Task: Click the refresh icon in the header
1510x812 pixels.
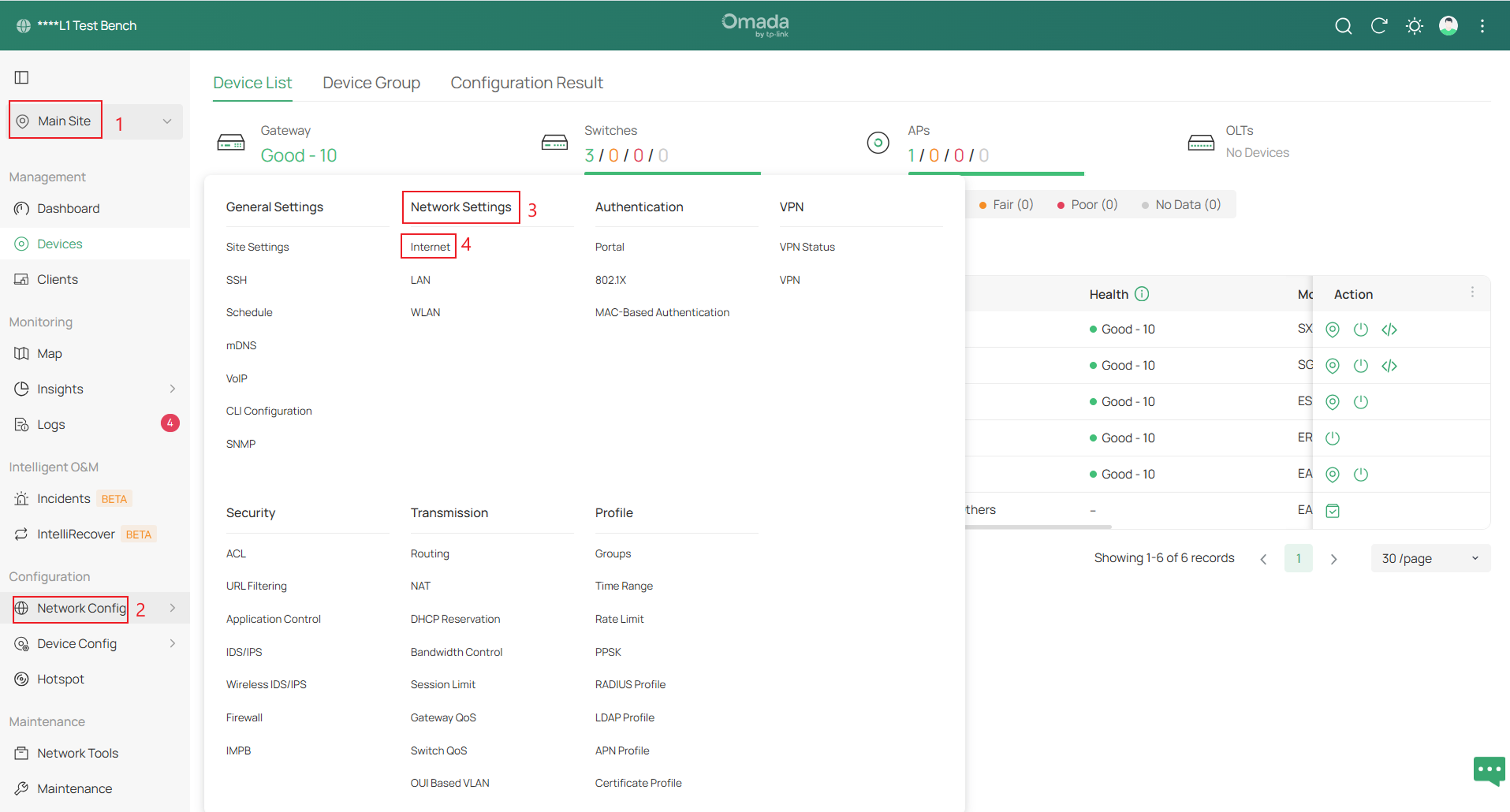Action: click(1379, 26)
